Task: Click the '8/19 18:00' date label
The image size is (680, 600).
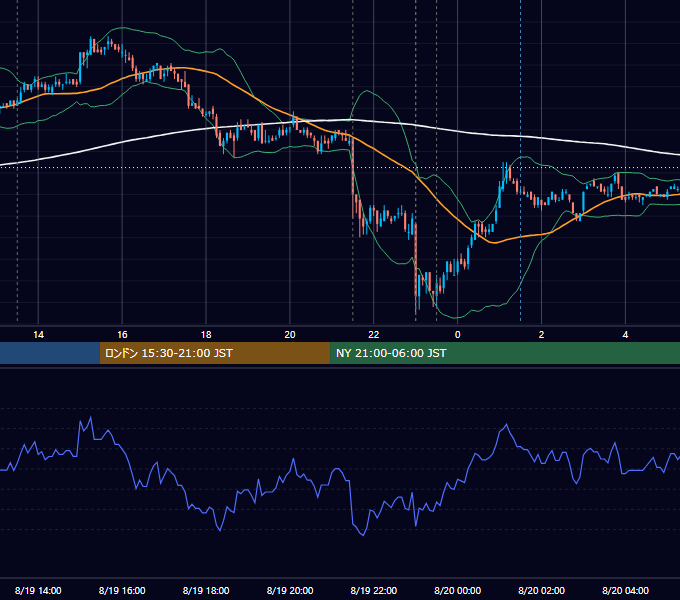Action: pos(206,590)
